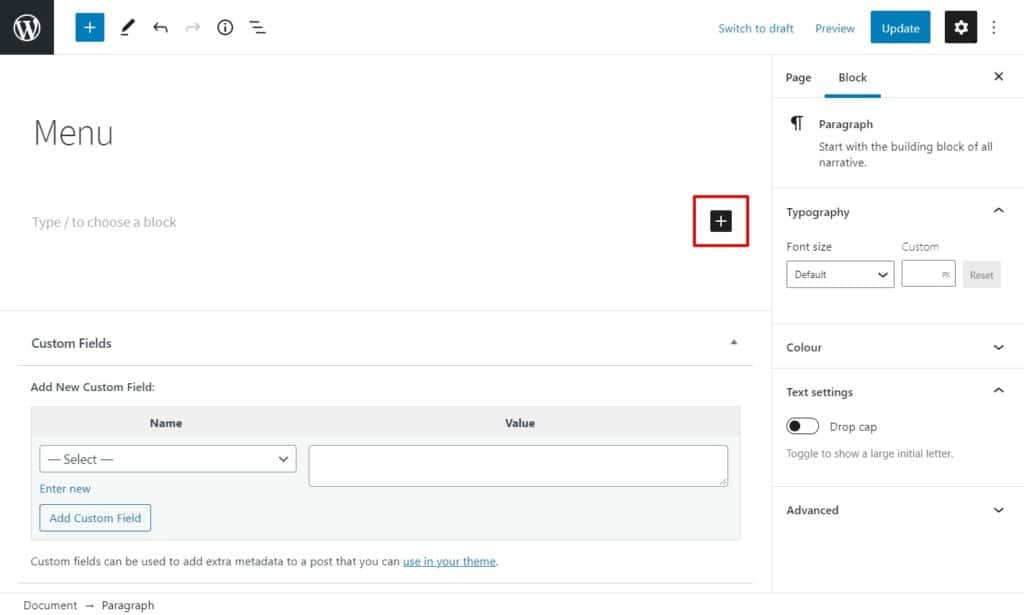
Task: Collapse the Typography section
Action: click(997, 211)
